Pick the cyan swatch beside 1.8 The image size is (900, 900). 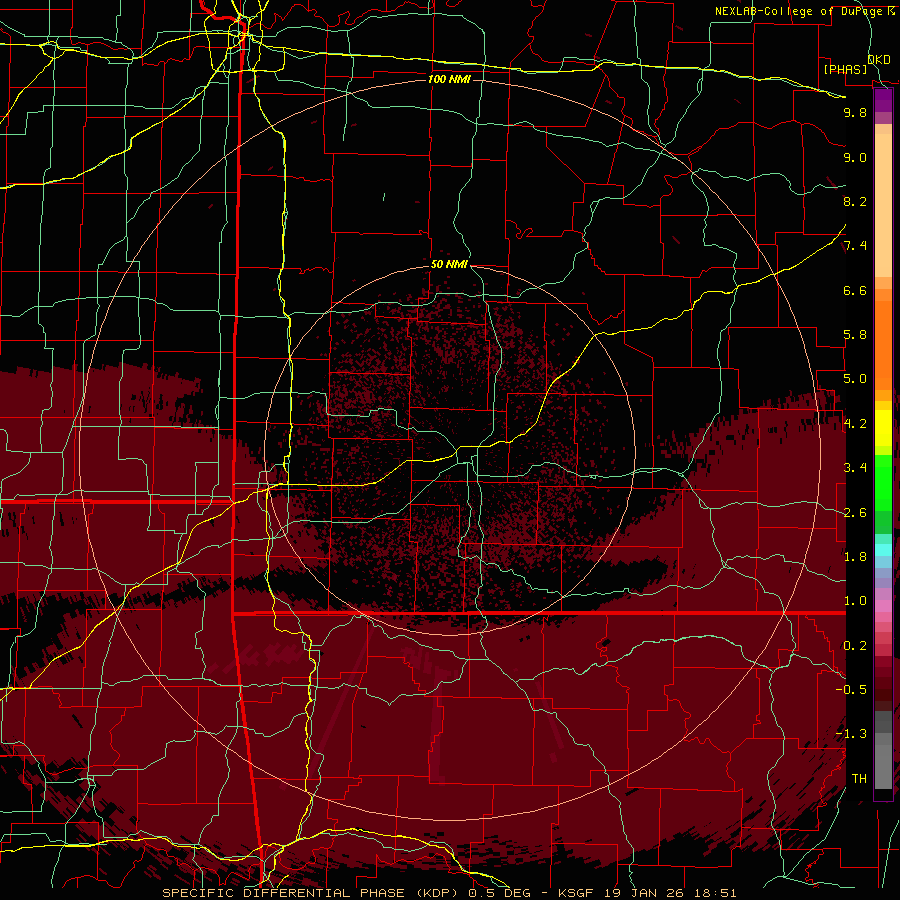[883, 550]
